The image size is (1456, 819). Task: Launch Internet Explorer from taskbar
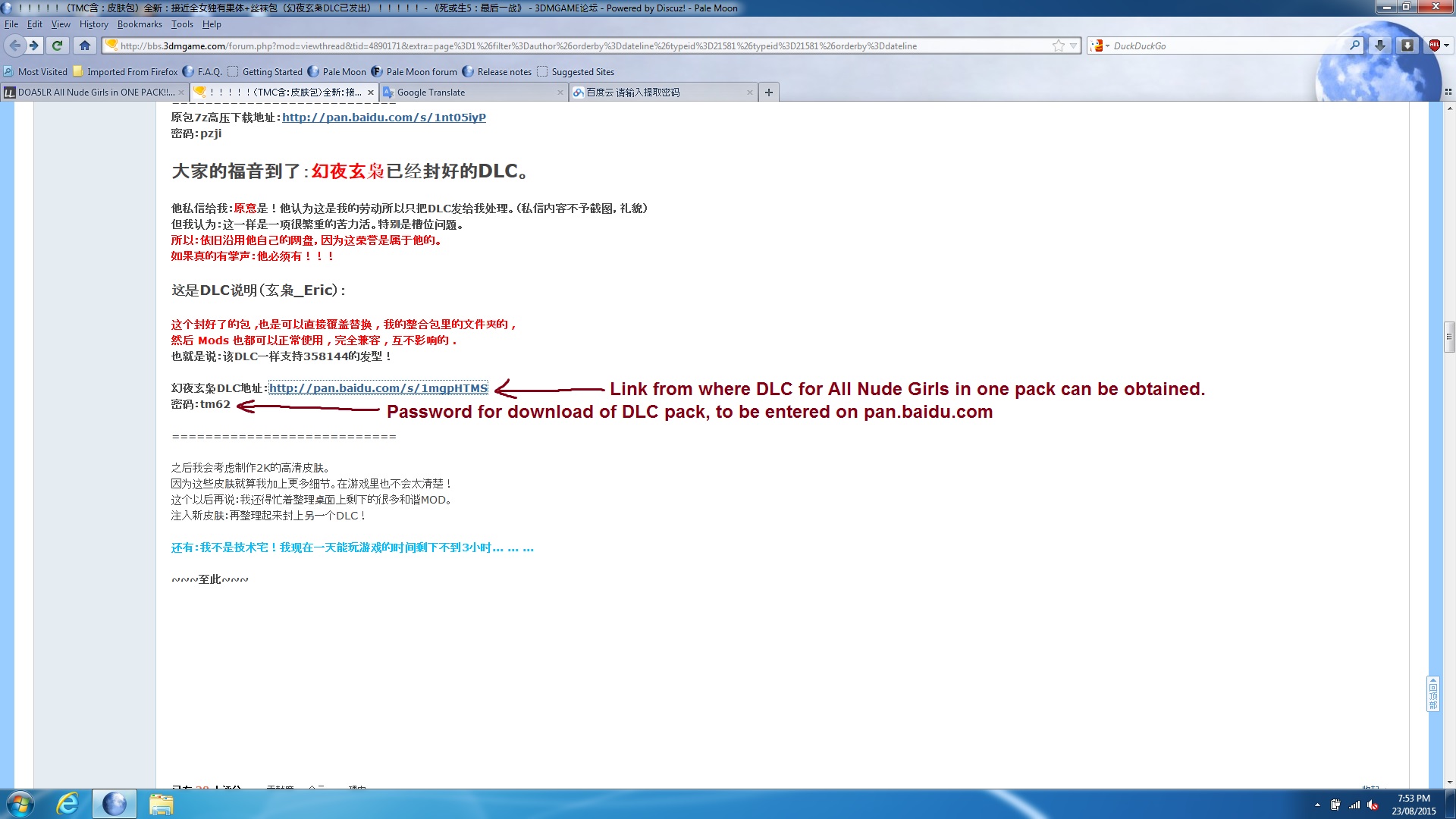[x=67, y=804]
